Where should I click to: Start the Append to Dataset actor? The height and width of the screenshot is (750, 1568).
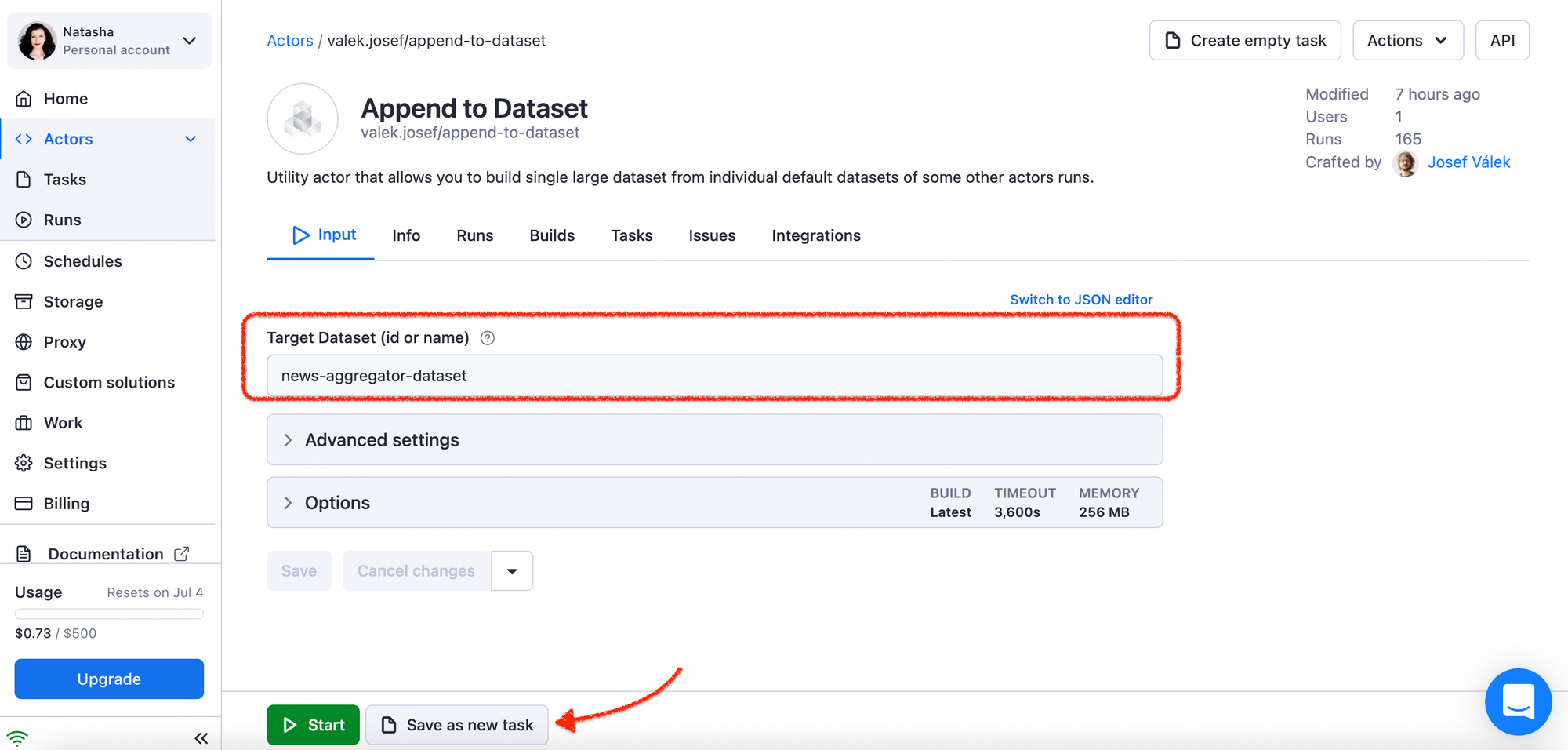[x=313, y=724]
